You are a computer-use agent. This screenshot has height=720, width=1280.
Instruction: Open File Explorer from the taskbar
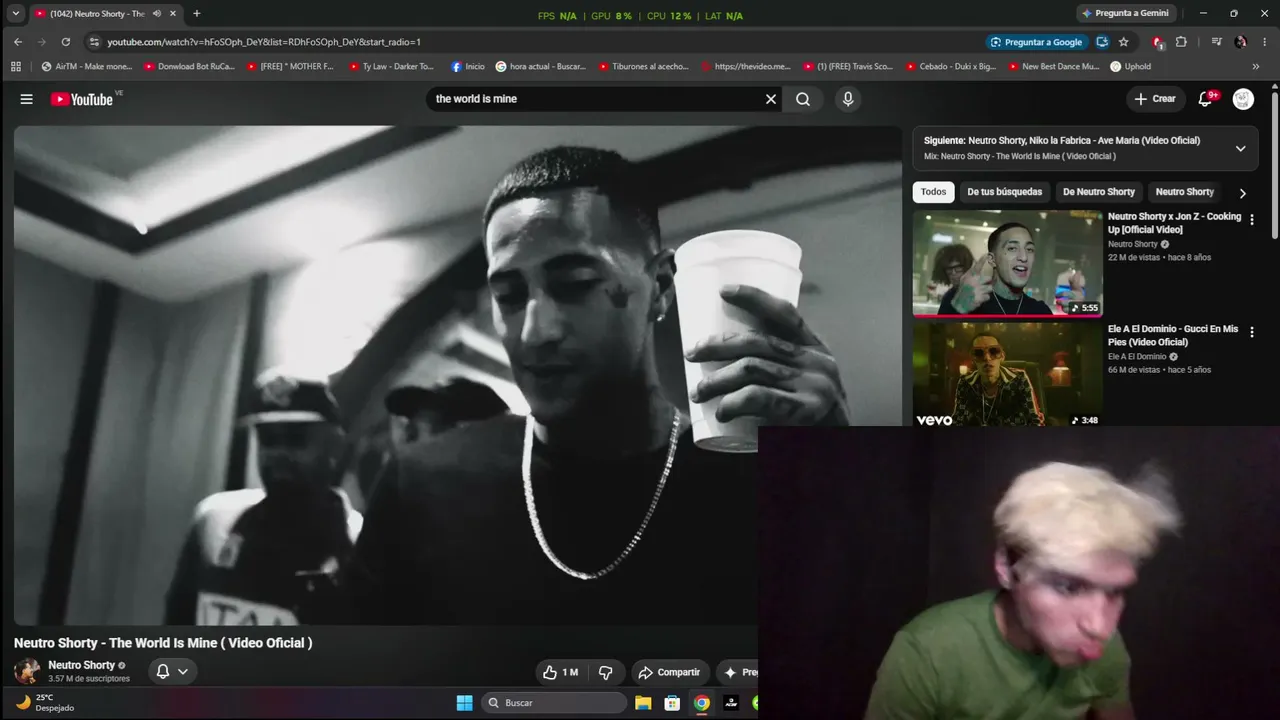pyautogui.click(x=643, y=703)
